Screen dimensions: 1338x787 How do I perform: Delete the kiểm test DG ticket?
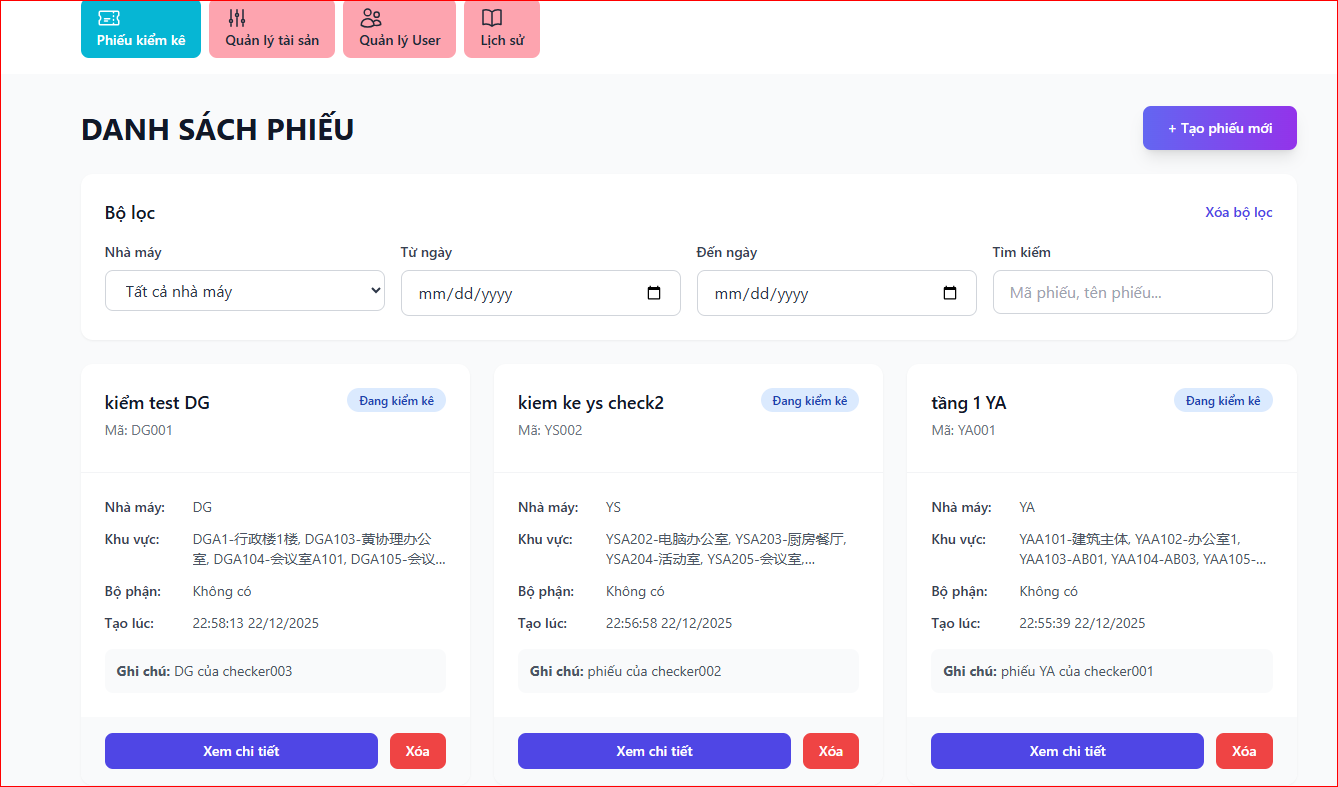coord(418,751)
